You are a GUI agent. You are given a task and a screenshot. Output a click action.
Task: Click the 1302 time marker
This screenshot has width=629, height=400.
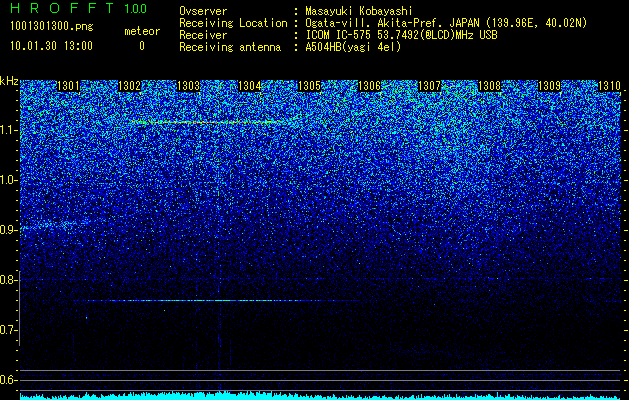(129, 86)
